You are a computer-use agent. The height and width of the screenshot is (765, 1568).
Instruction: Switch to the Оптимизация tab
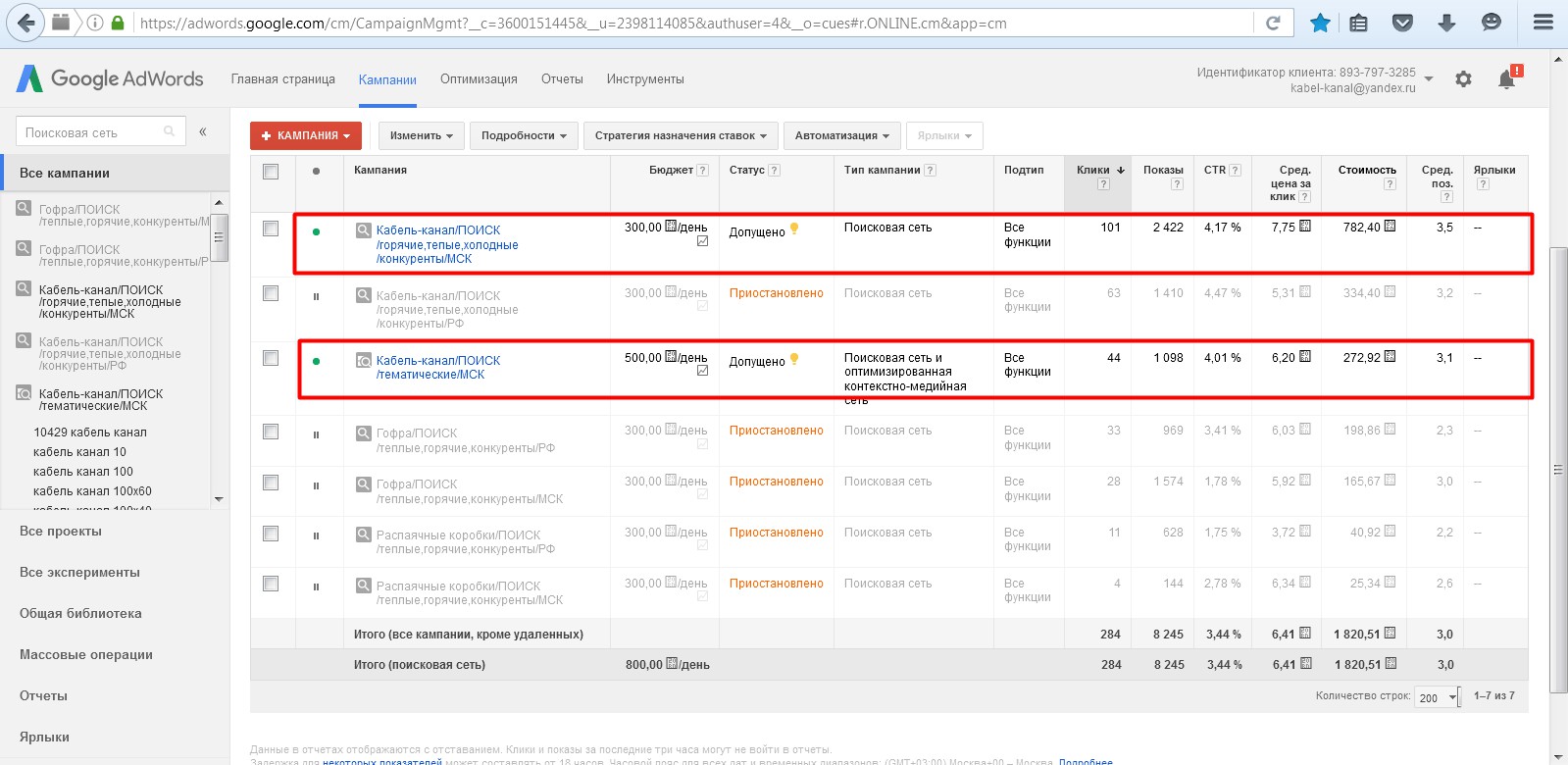click(479, 79)
